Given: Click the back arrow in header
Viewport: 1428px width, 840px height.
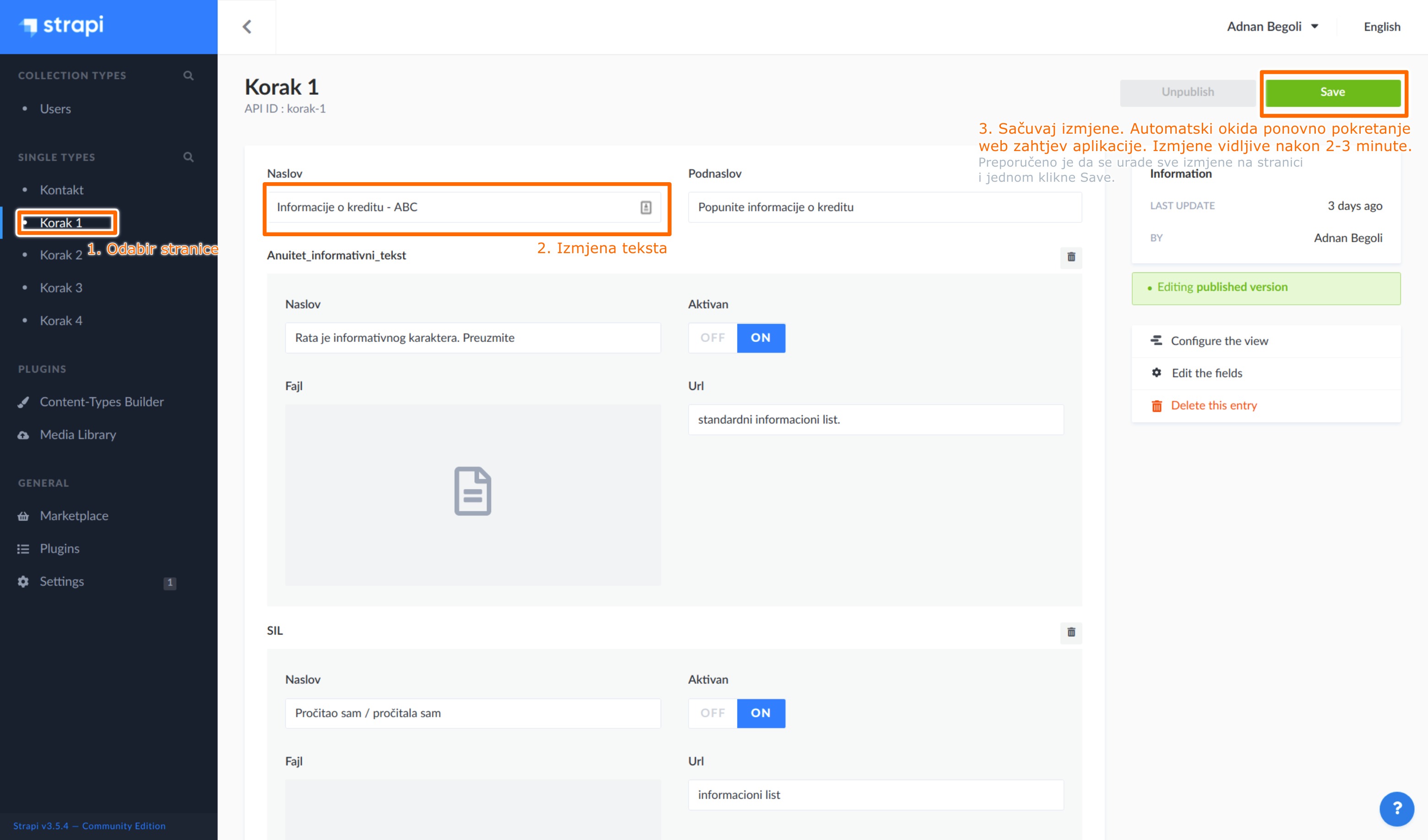Looking at the screenshot, I should coord(247,27).
